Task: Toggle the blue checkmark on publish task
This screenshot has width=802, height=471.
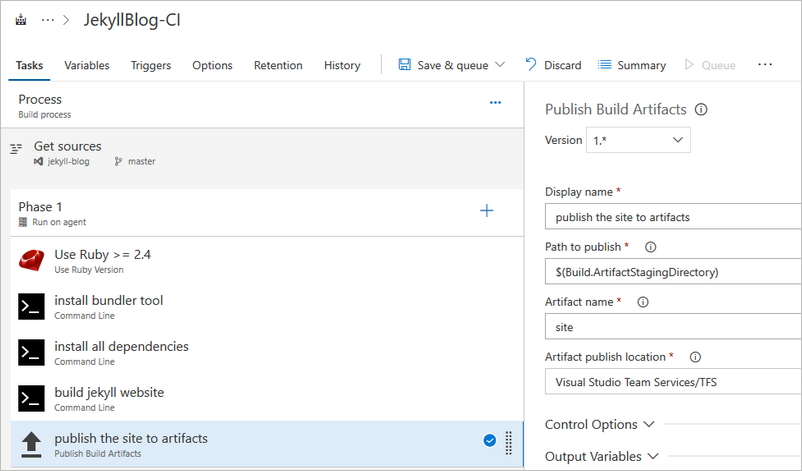Action: point(490,440)
